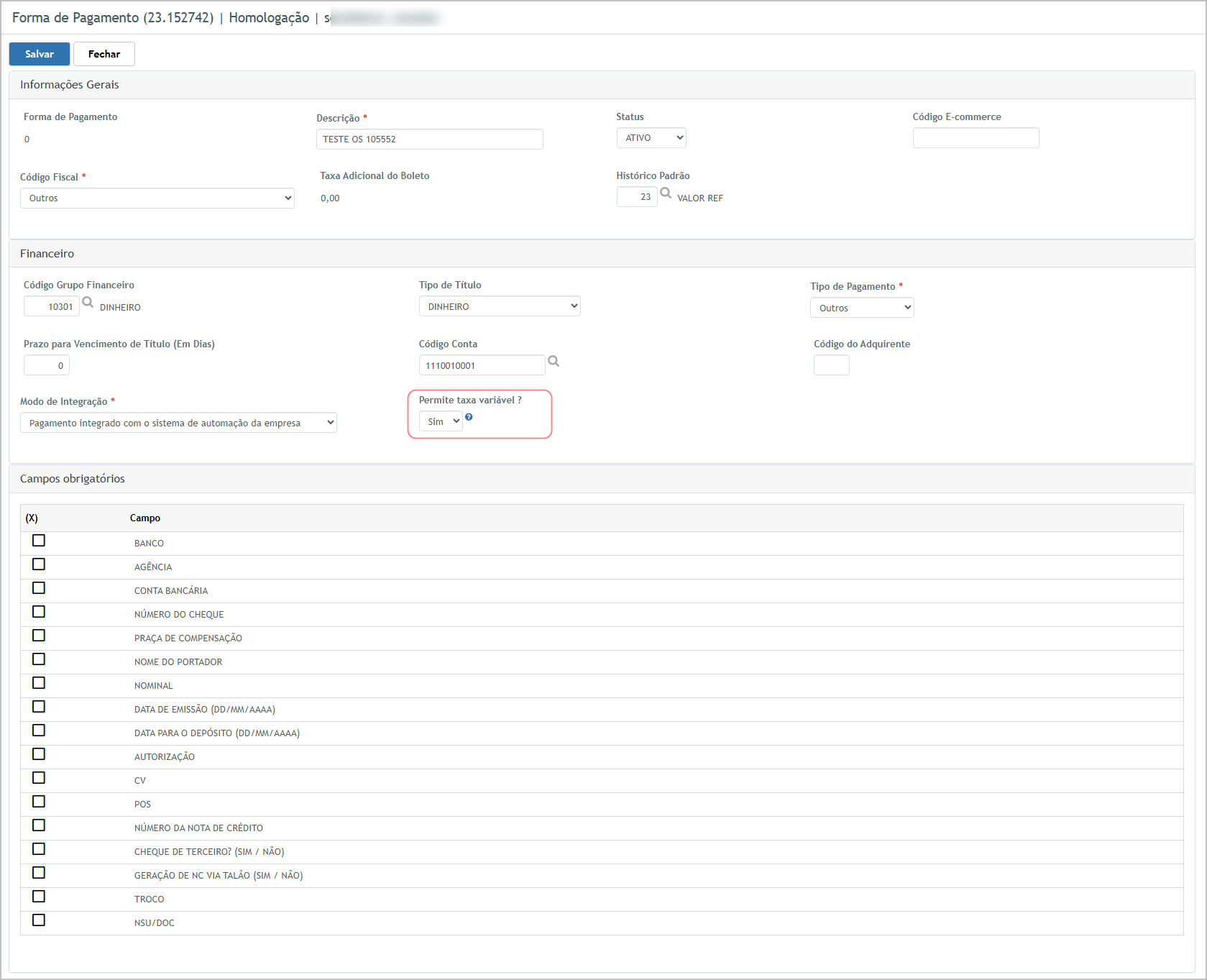
Task: Open the Tipo de Pagamento dropdown
Action: pyautogui.click(x=862, y=308)
